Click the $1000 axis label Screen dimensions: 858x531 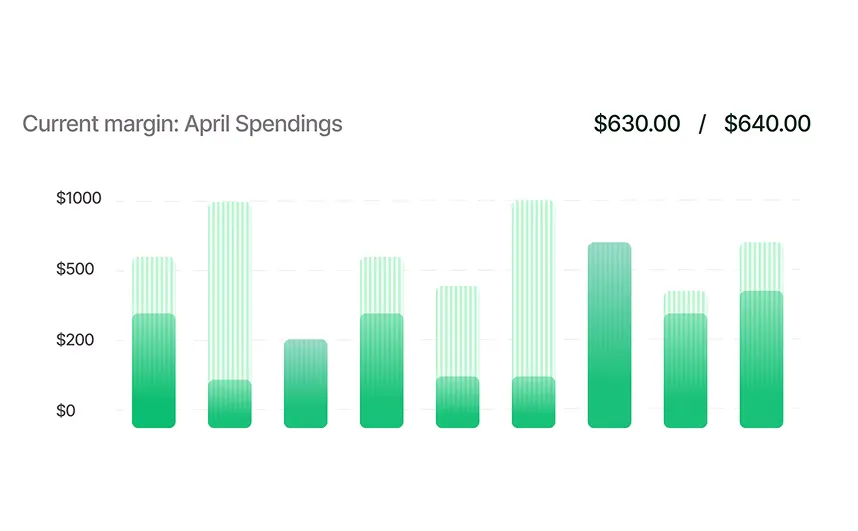[x=79, y=199]
